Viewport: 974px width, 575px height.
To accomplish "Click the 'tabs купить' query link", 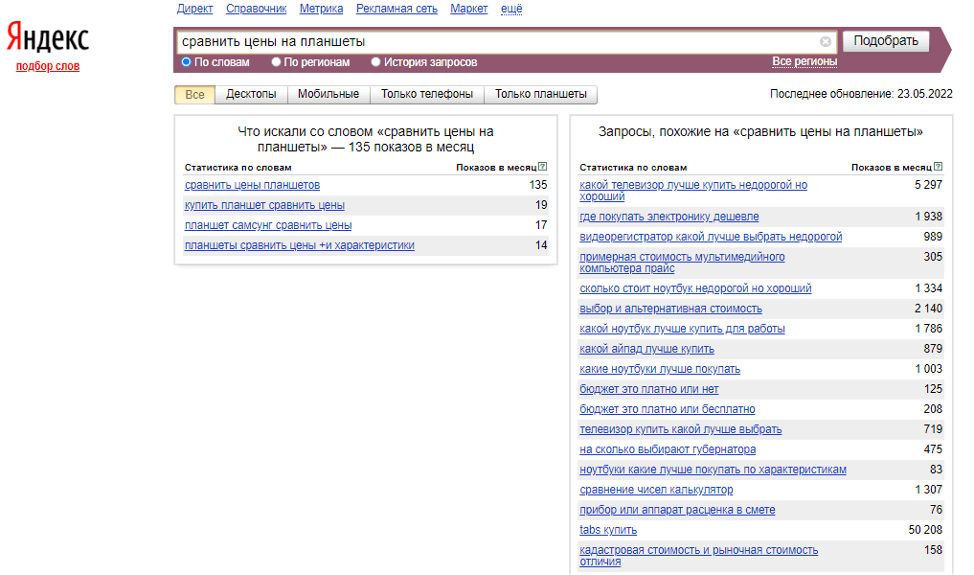I will 608,530.
